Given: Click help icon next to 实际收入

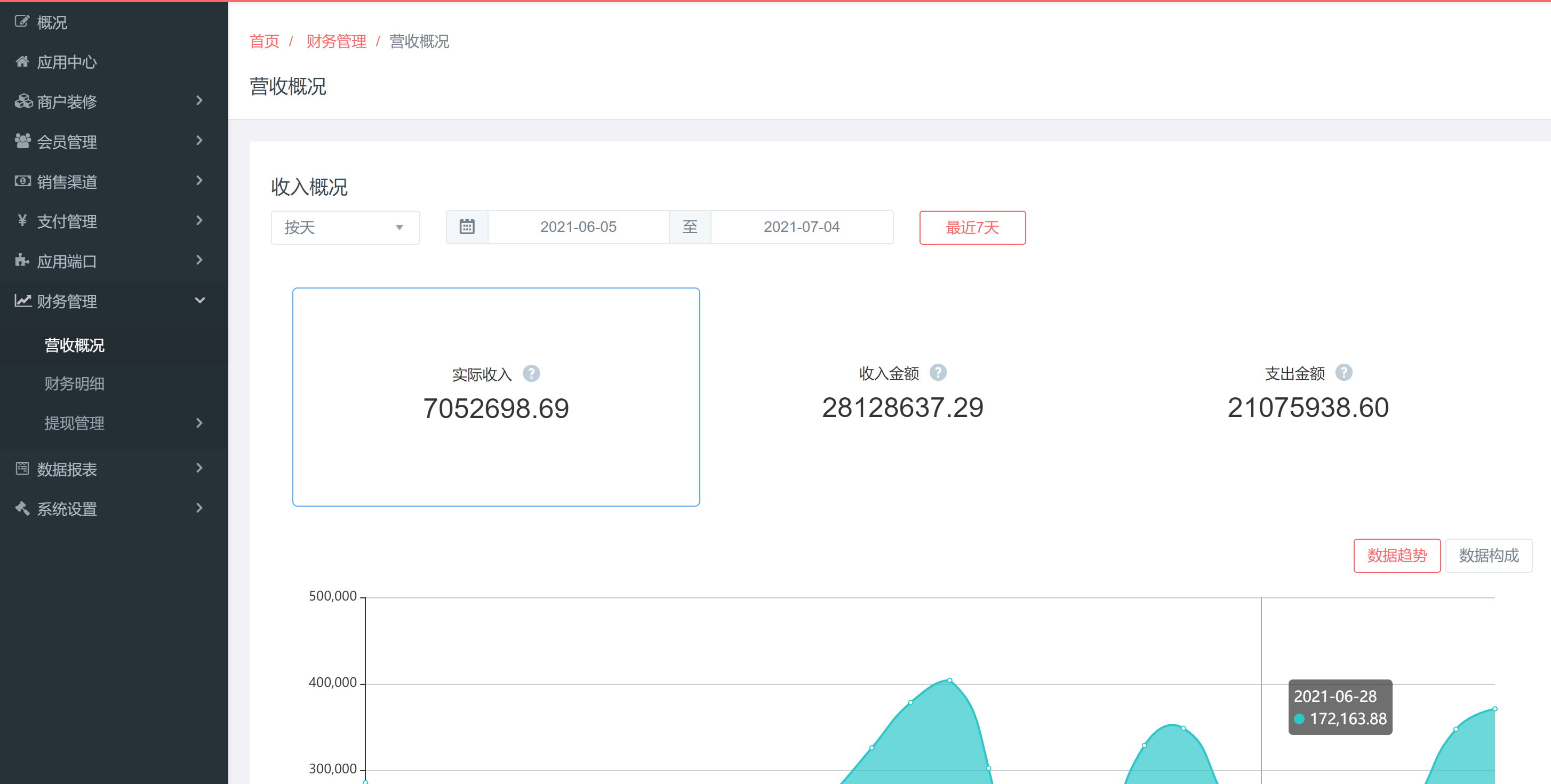Looking at the screenshot, I should click(x=531, y=373).
